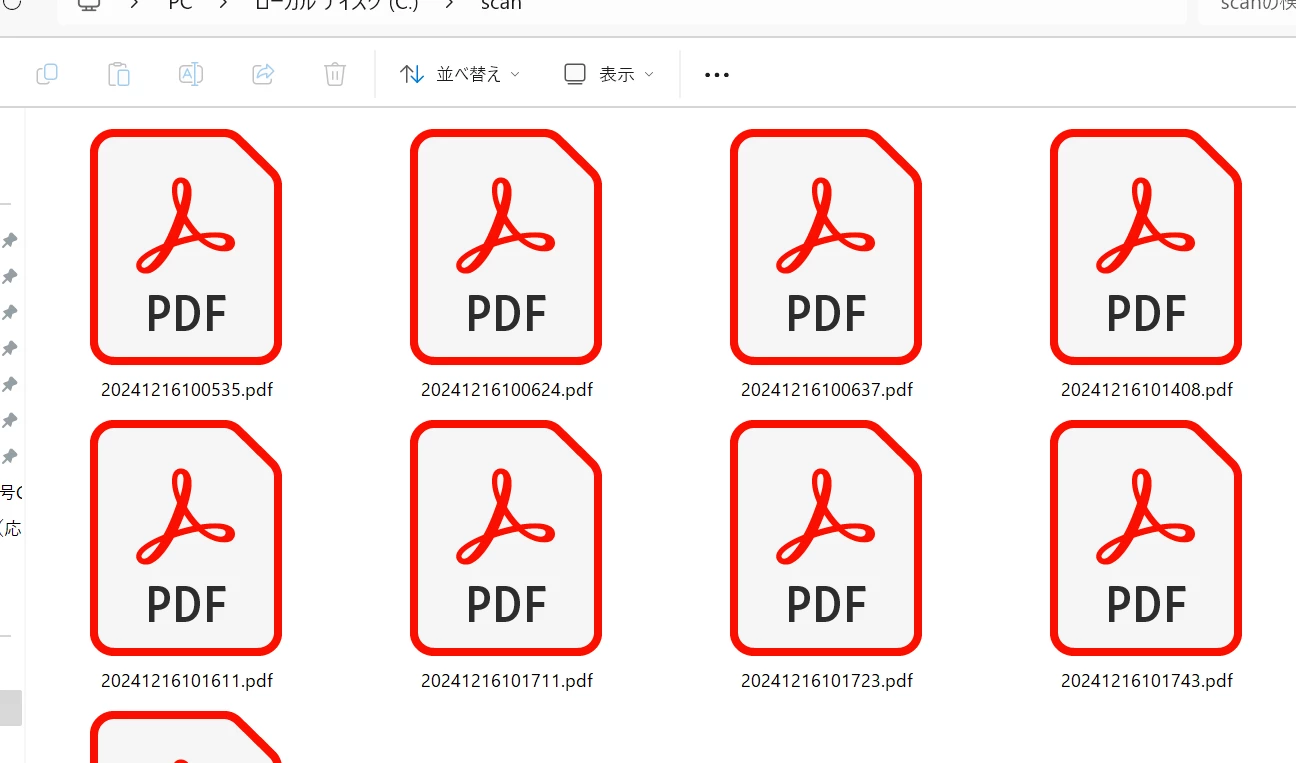1296x763 pixels.
Task: Click file name 20241216101408.pdf
Action: pyautogui.click(x=1147, y=390)
